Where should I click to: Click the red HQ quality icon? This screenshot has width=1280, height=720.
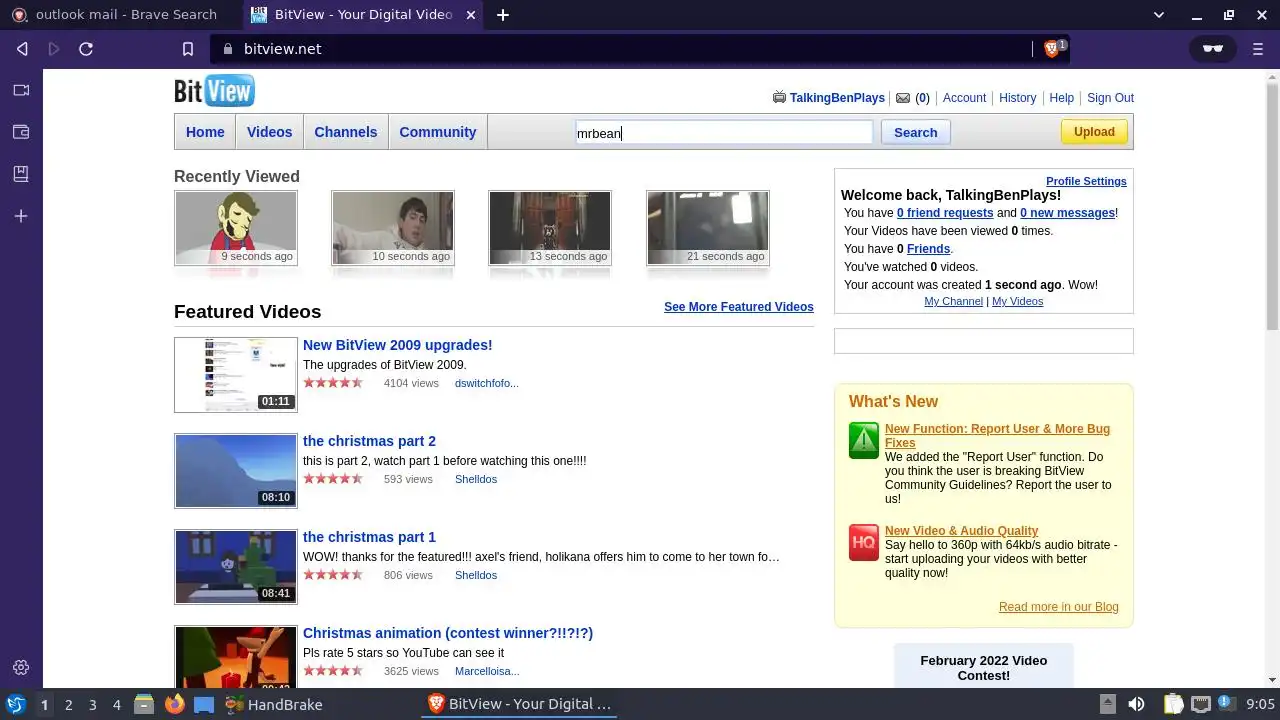(x=864, y=543)
